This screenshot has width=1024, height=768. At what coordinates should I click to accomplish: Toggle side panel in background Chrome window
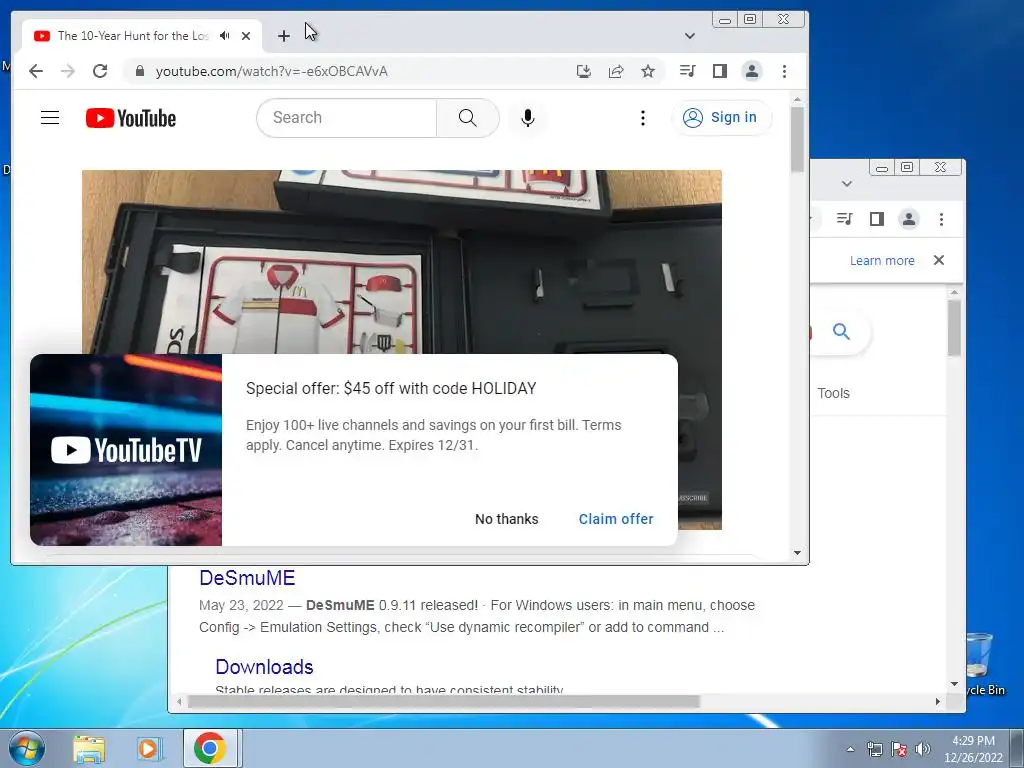(x=876, y=219)
